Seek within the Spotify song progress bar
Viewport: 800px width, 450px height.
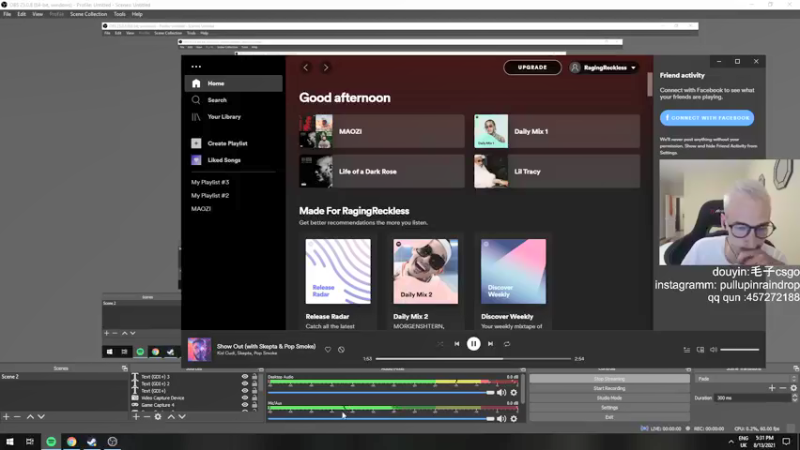tap(473, 359)
